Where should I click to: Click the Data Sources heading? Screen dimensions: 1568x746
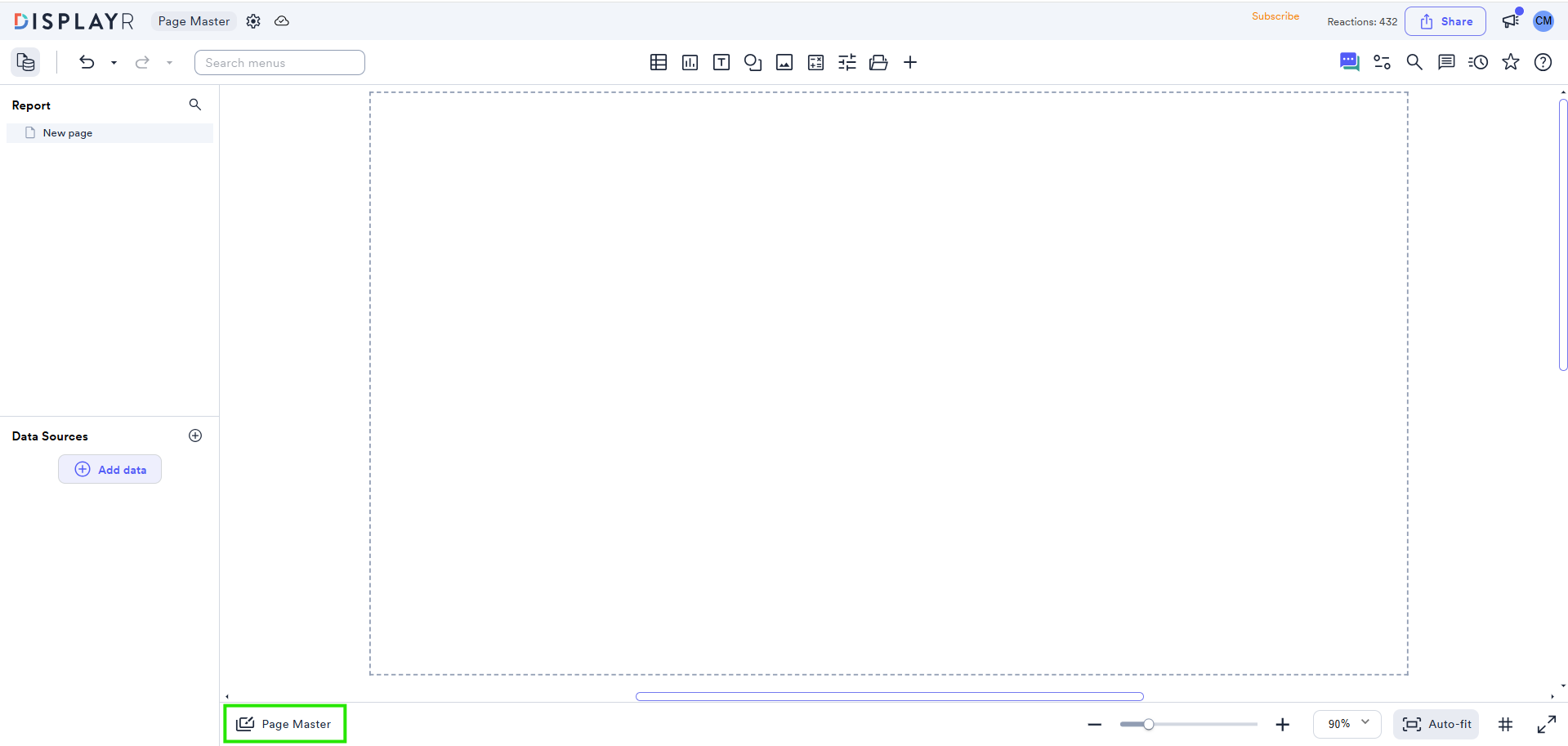point(50,436)
